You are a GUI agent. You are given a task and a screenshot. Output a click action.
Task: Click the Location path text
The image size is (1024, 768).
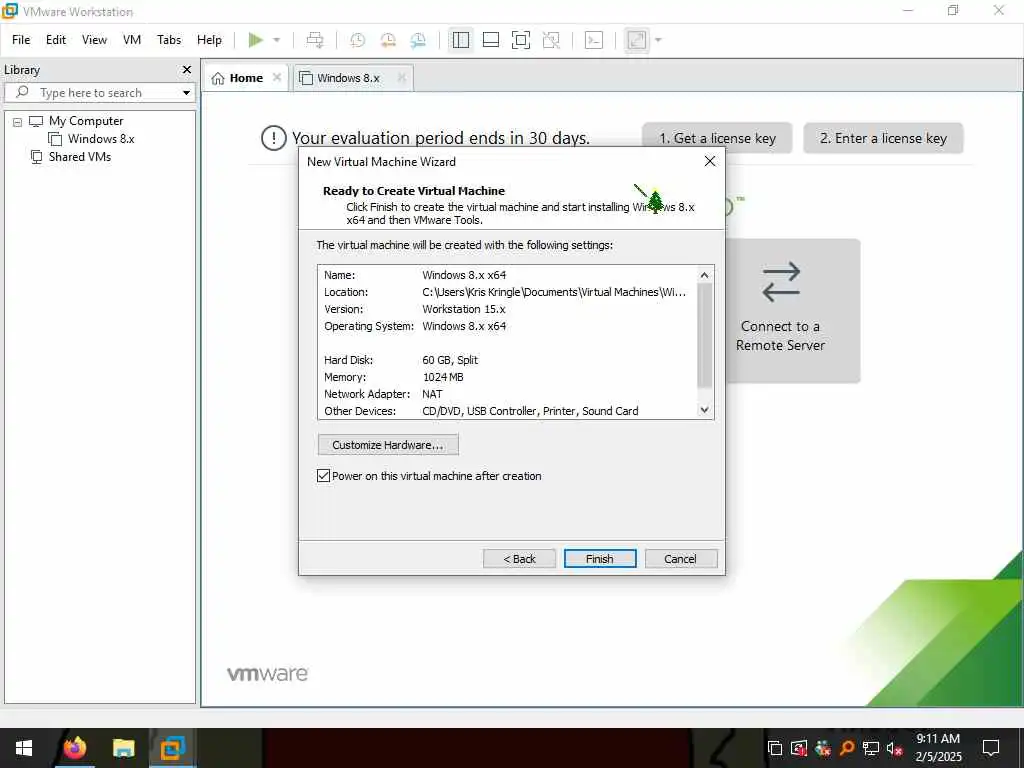(554, 292)
